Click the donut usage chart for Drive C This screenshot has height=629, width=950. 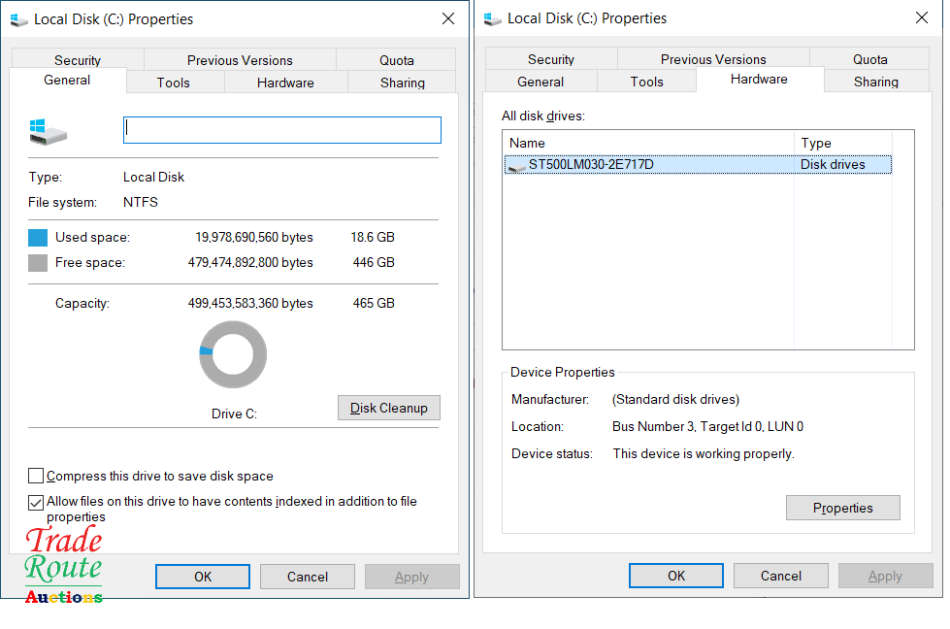(x=233, y=354)
